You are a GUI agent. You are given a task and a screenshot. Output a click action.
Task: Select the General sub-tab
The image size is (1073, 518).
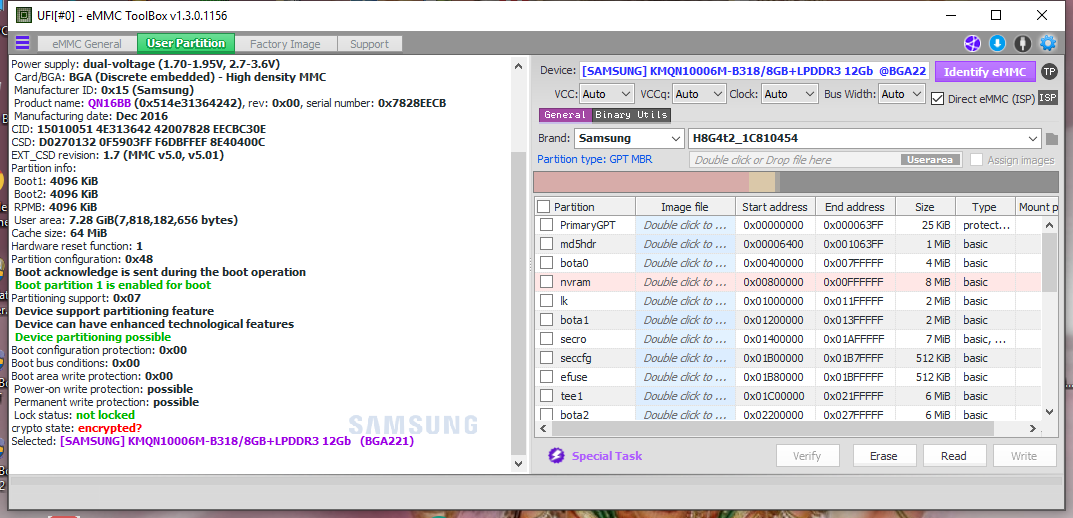[565, 115]
